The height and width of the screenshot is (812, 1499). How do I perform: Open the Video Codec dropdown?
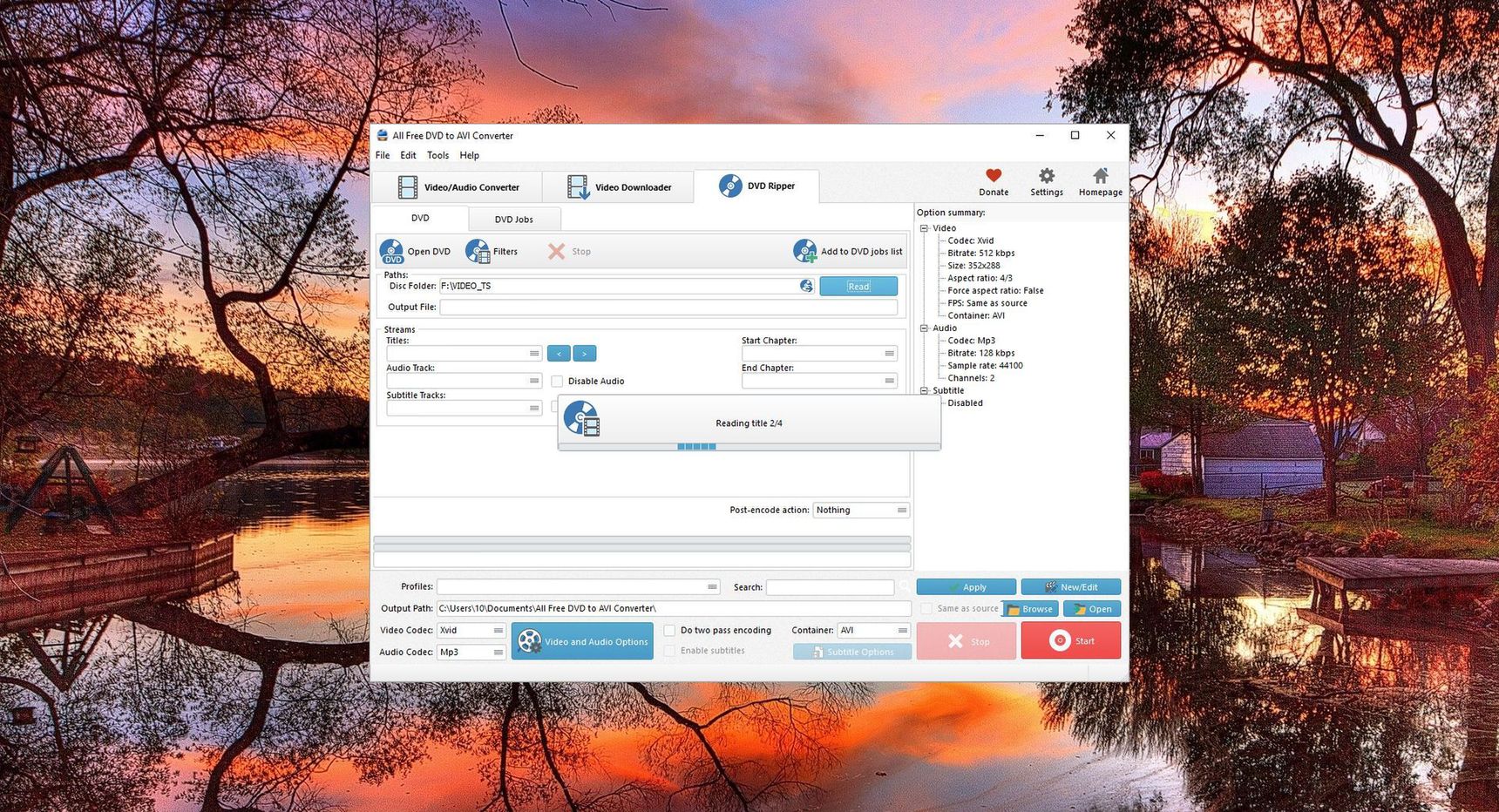(x=471, y=630)
